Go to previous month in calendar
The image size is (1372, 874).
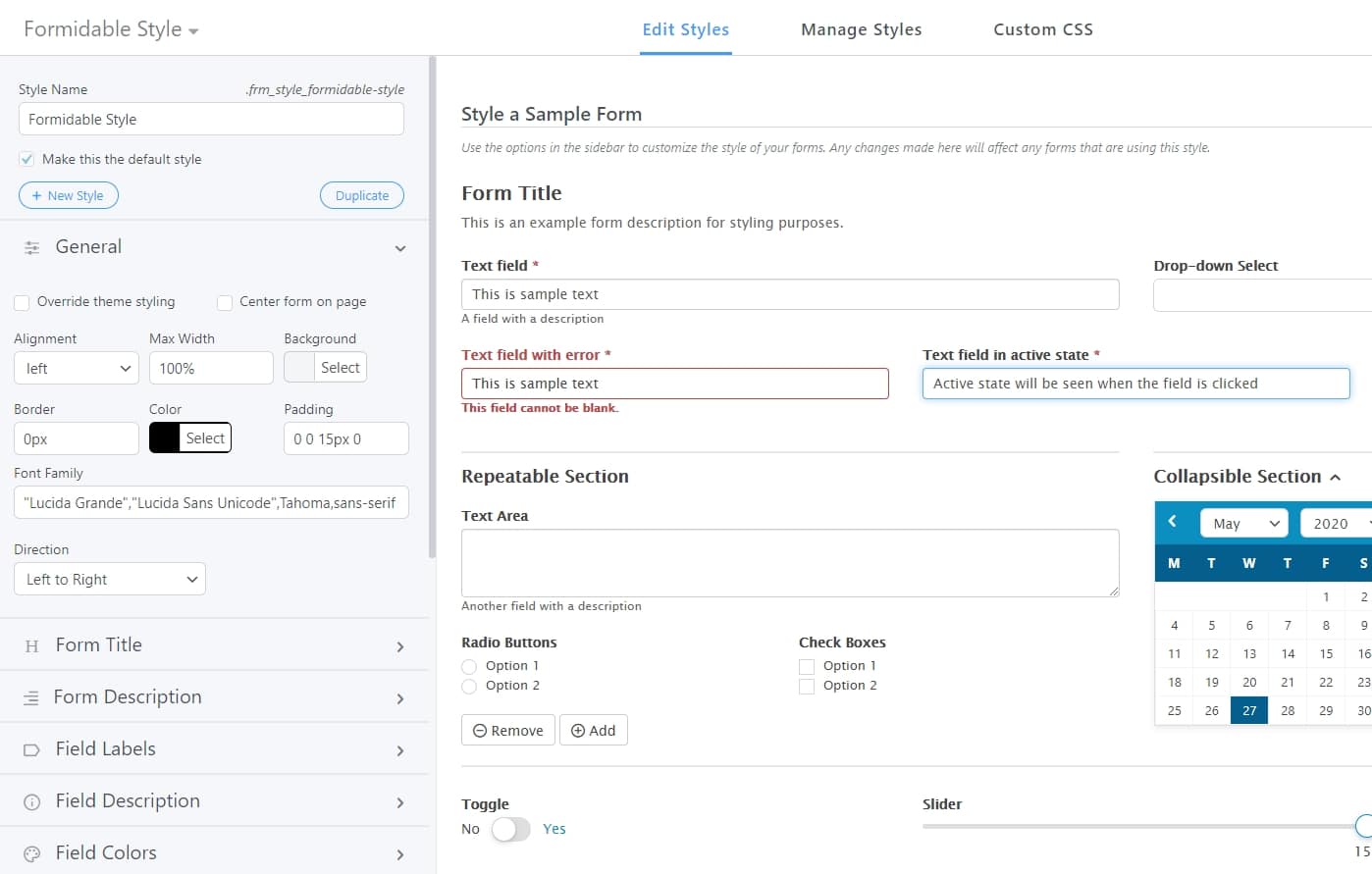click(x=1172, y=522)
